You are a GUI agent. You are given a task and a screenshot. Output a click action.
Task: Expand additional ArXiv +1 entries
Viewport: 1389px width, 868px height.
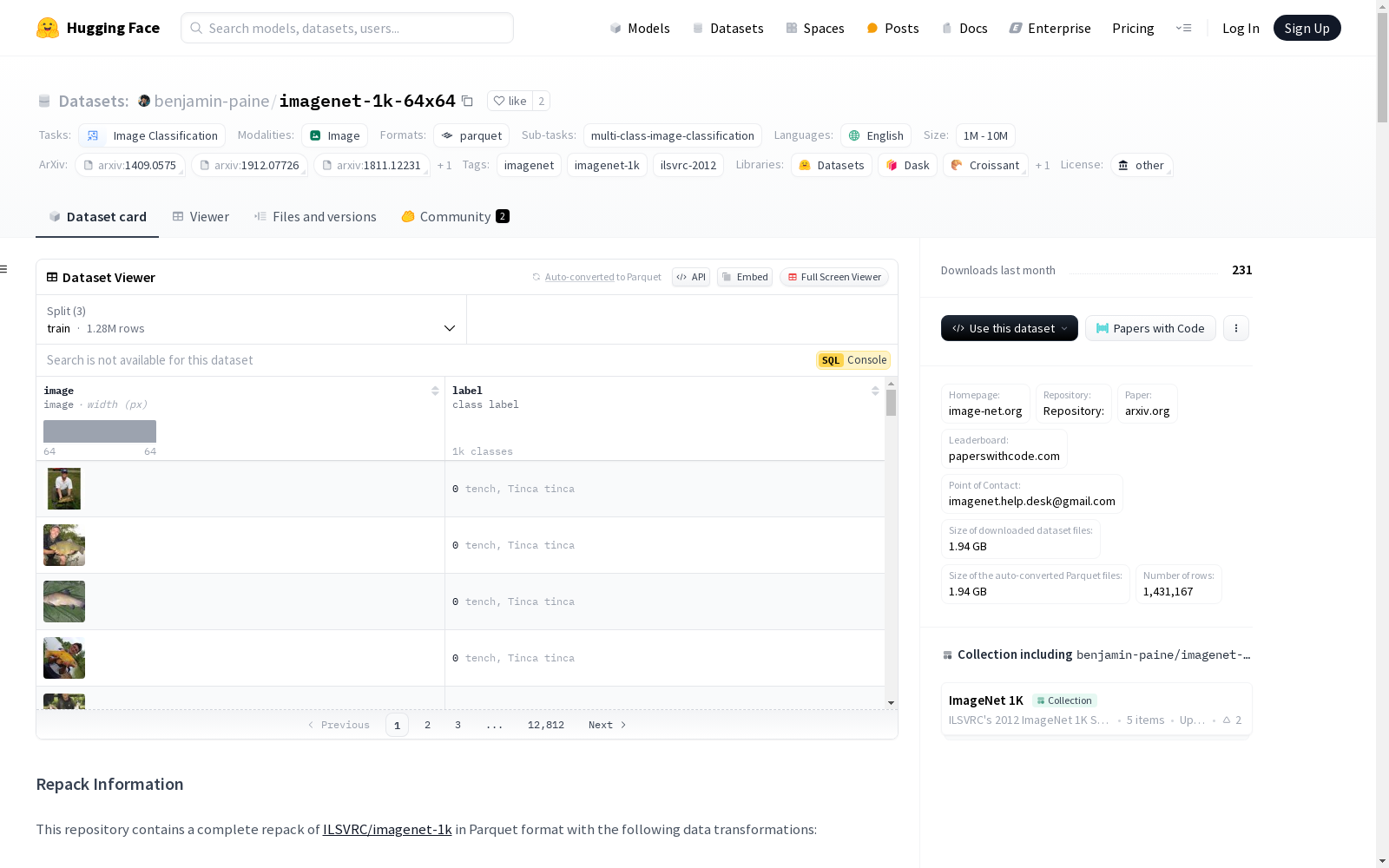[444, 165]
